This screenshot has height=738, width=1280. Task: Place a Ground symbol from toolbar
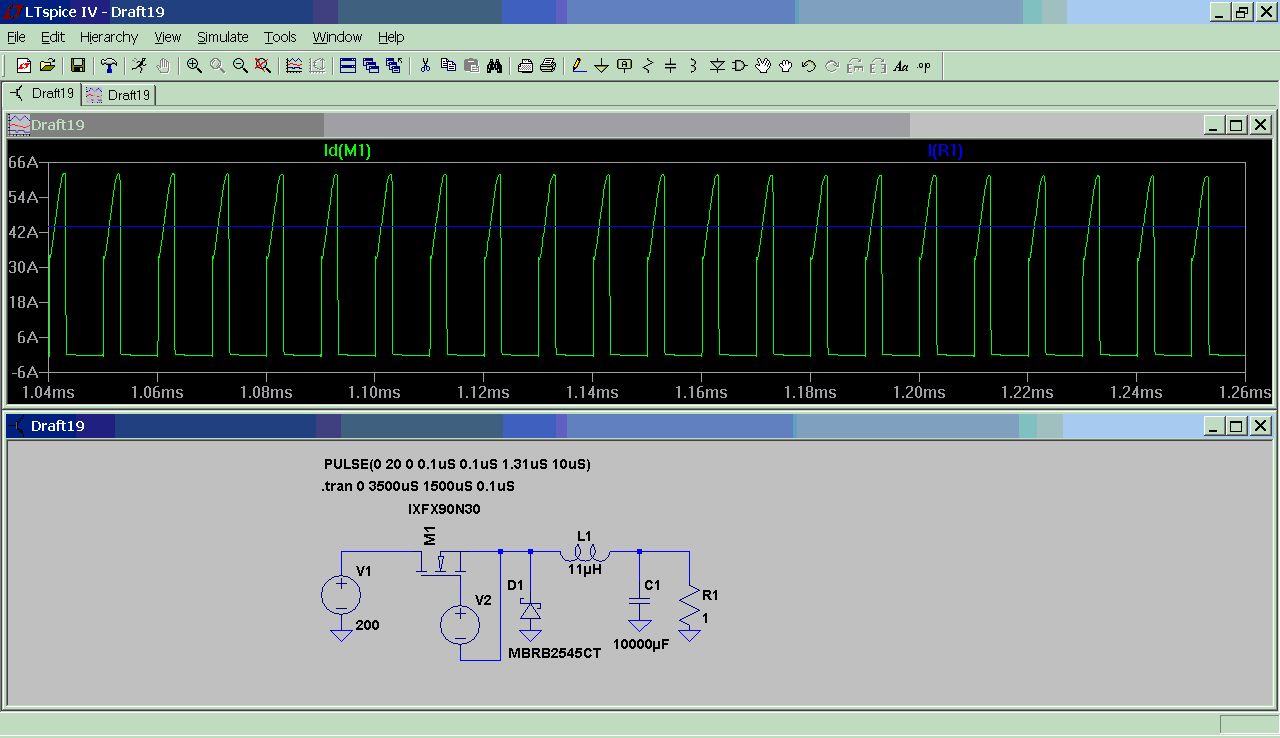pos(602,66)
